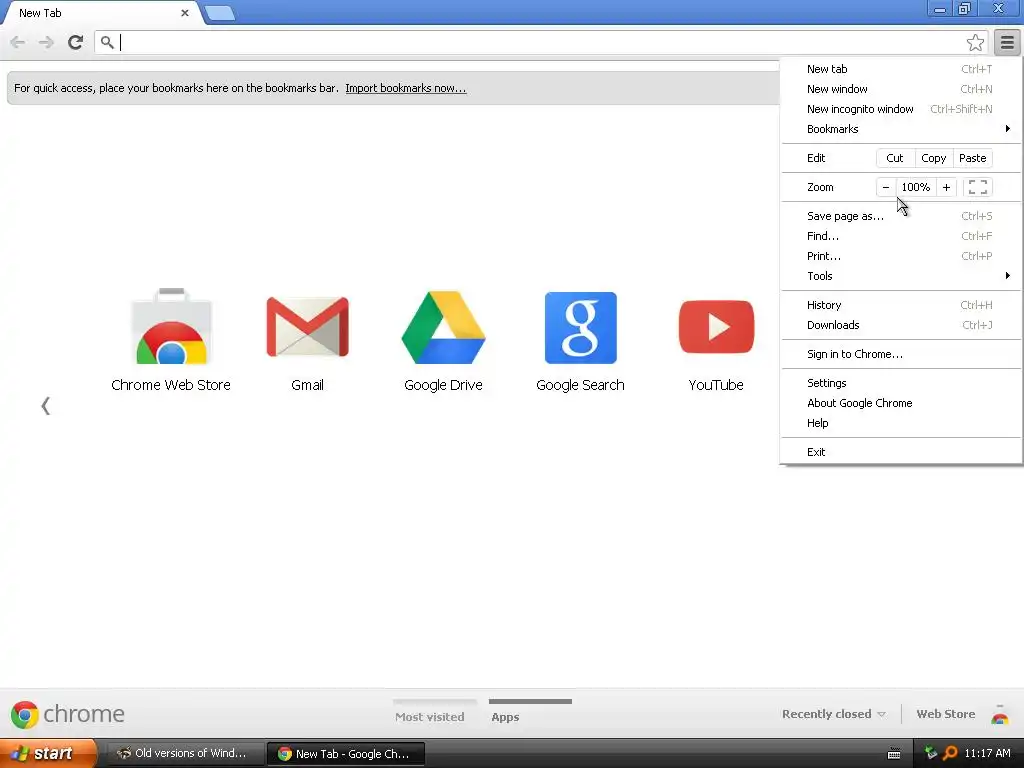This screenshot has width=1024, height=768.
Task: Click the 11:17 AM system clock
Action: click(x=987, y=753)
